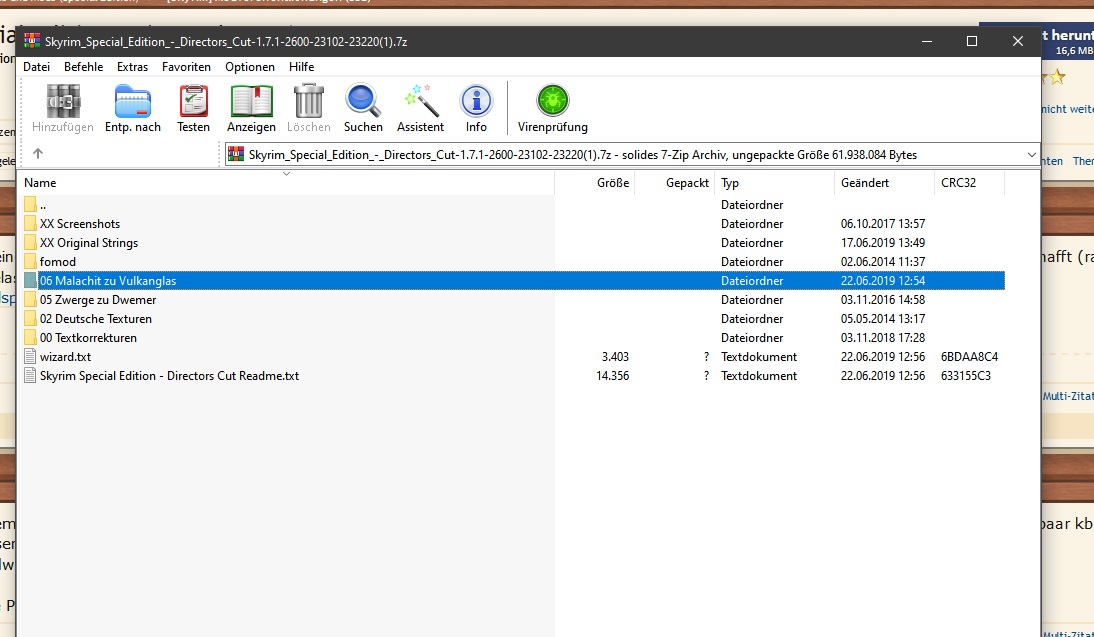Open the Datei menu
Image resolution: width=1094 pixels, height=637 pixels.
coord(36,67)
